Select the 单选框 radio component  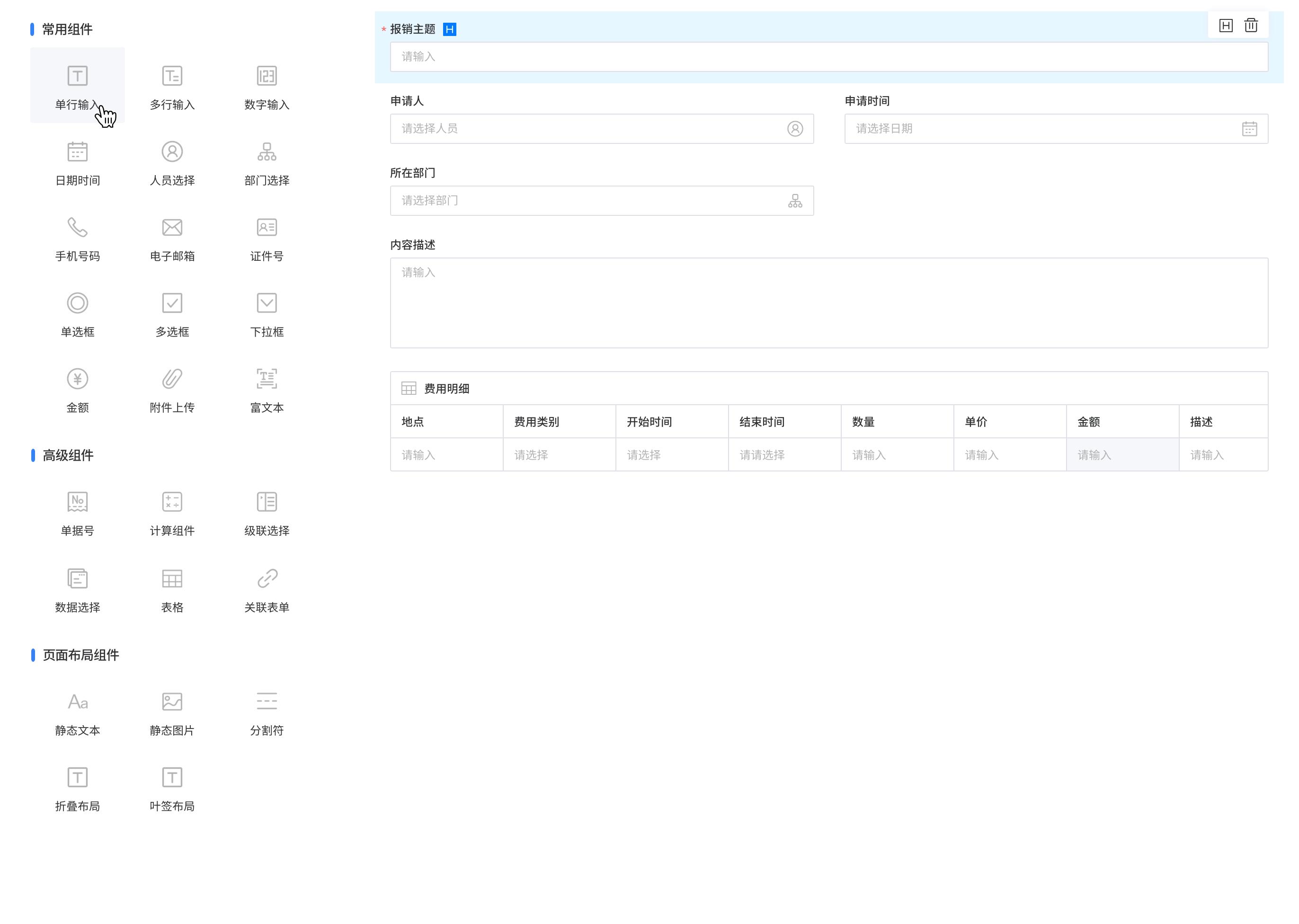(x=77, y=303)
